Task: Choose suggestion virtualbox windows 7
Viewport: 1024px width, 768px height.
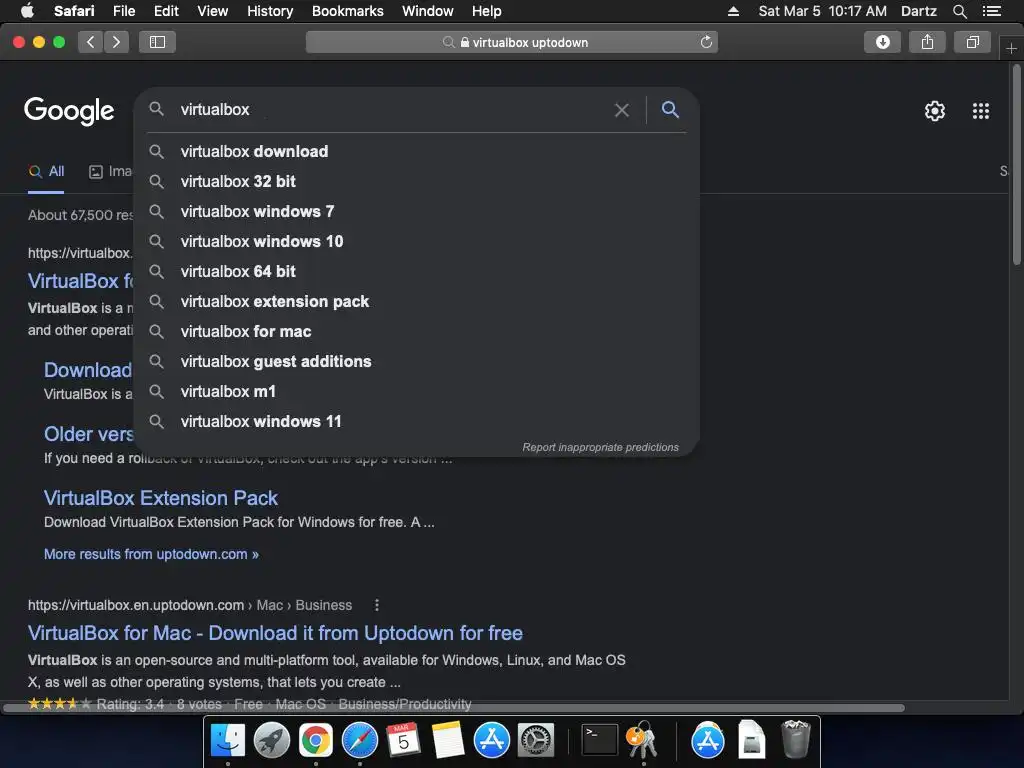Action: (417, 212)
